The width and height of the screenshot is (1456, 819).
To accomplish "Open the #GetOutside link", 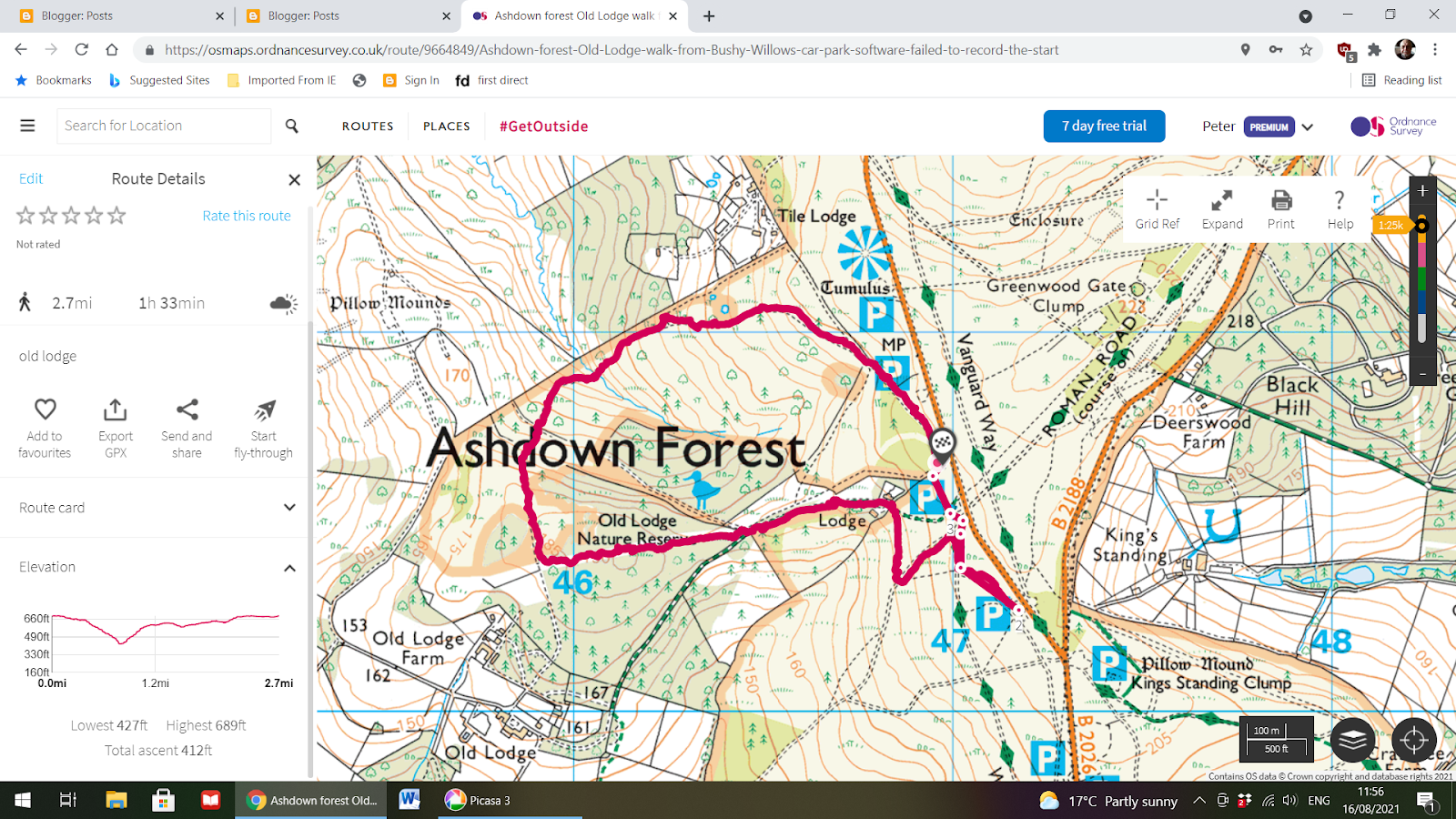I will pos(543,126).
